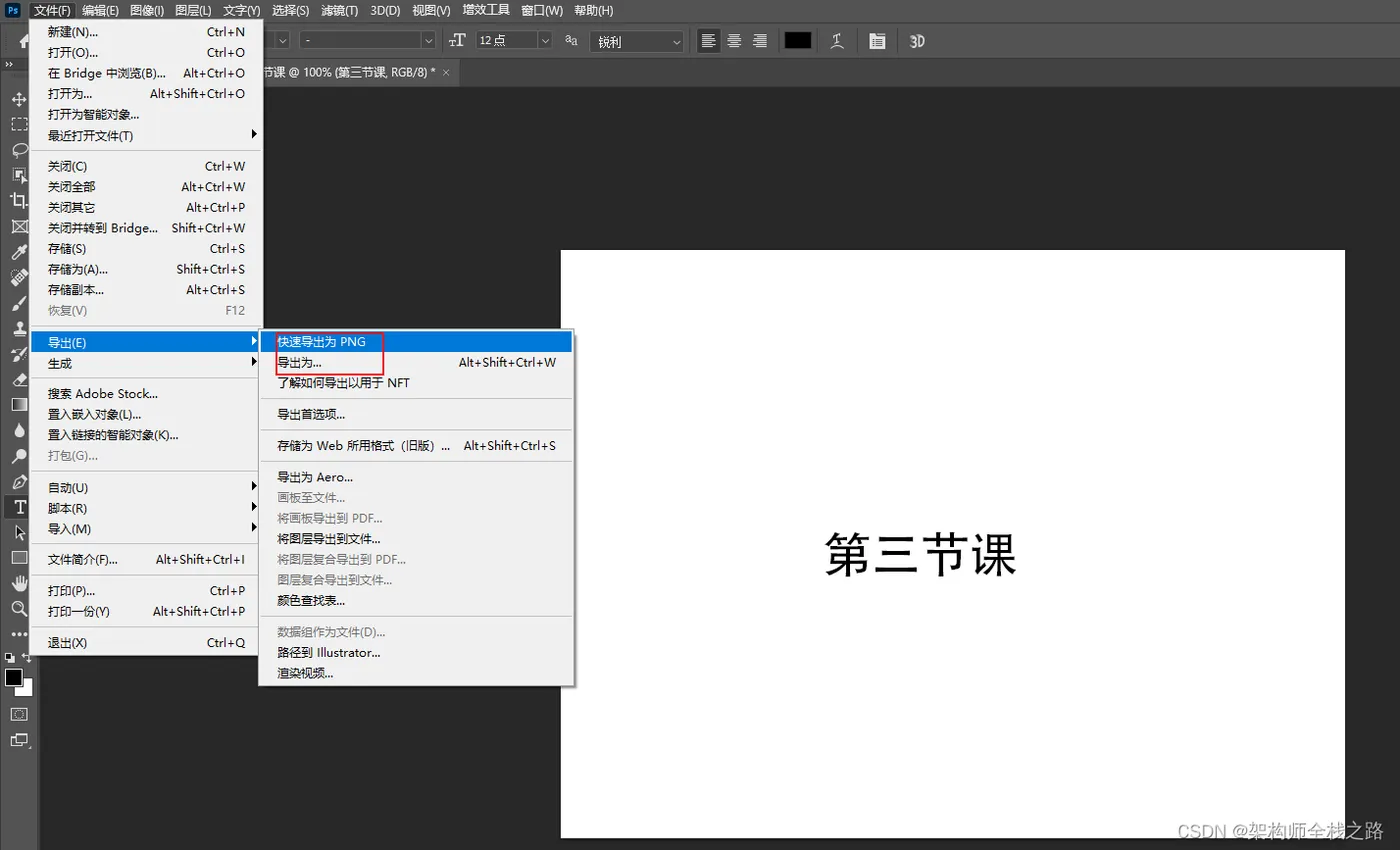This screenshot has height=850, width=1400.
Task: Select the Frame tool
Action: (x=19, y=227)
